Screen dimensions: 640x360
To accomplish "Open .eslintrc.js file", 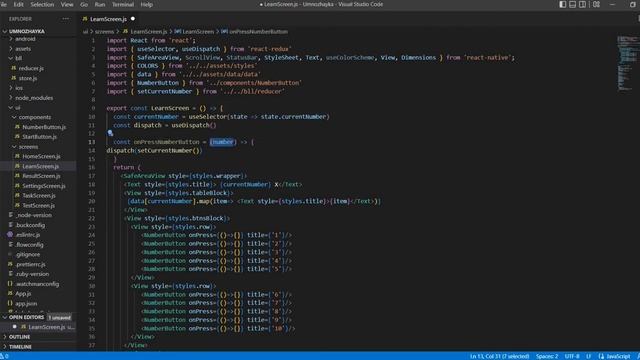I will [38, 235].
